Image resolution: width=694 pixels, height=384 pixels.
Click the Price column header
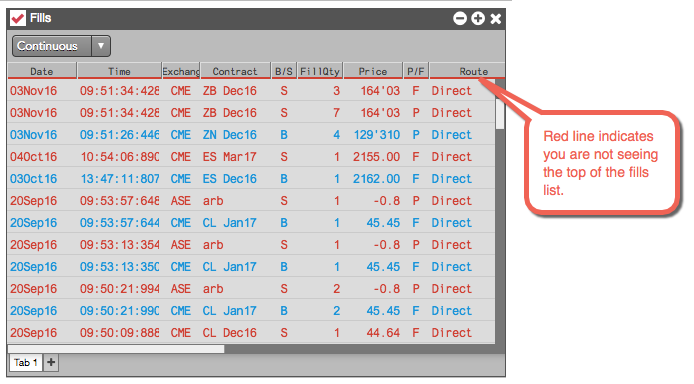(x=373, y=71)
